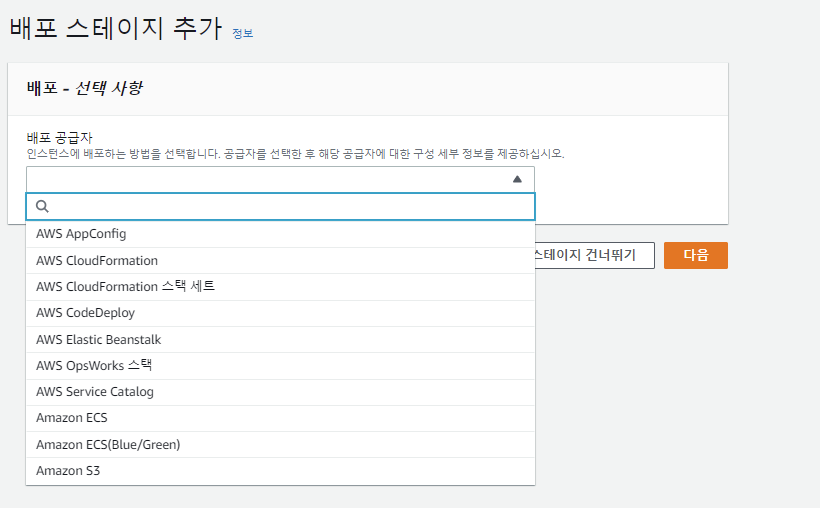
Task: Select AWS CloudFormation option
Action: (280, 261)
